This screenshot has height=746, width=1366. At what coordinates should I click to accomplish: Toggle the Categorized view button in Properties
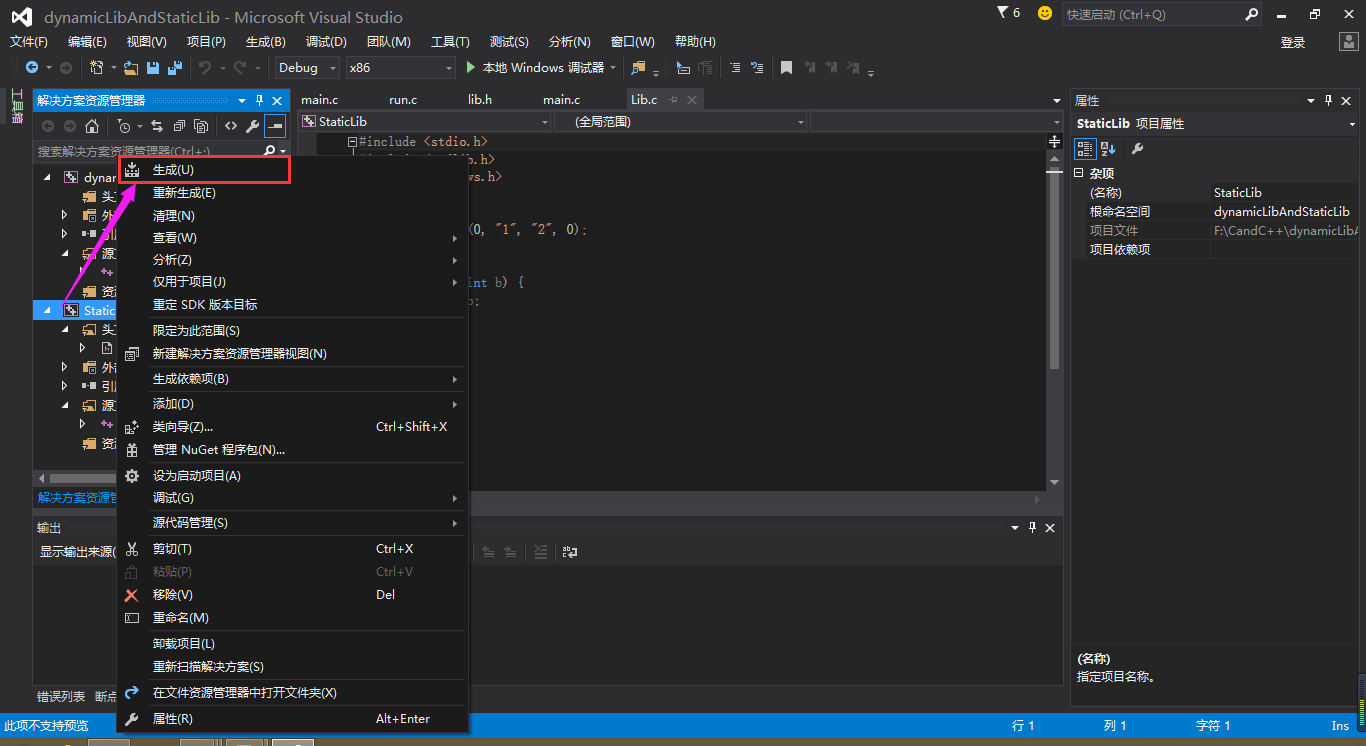tap(1085, 149)
